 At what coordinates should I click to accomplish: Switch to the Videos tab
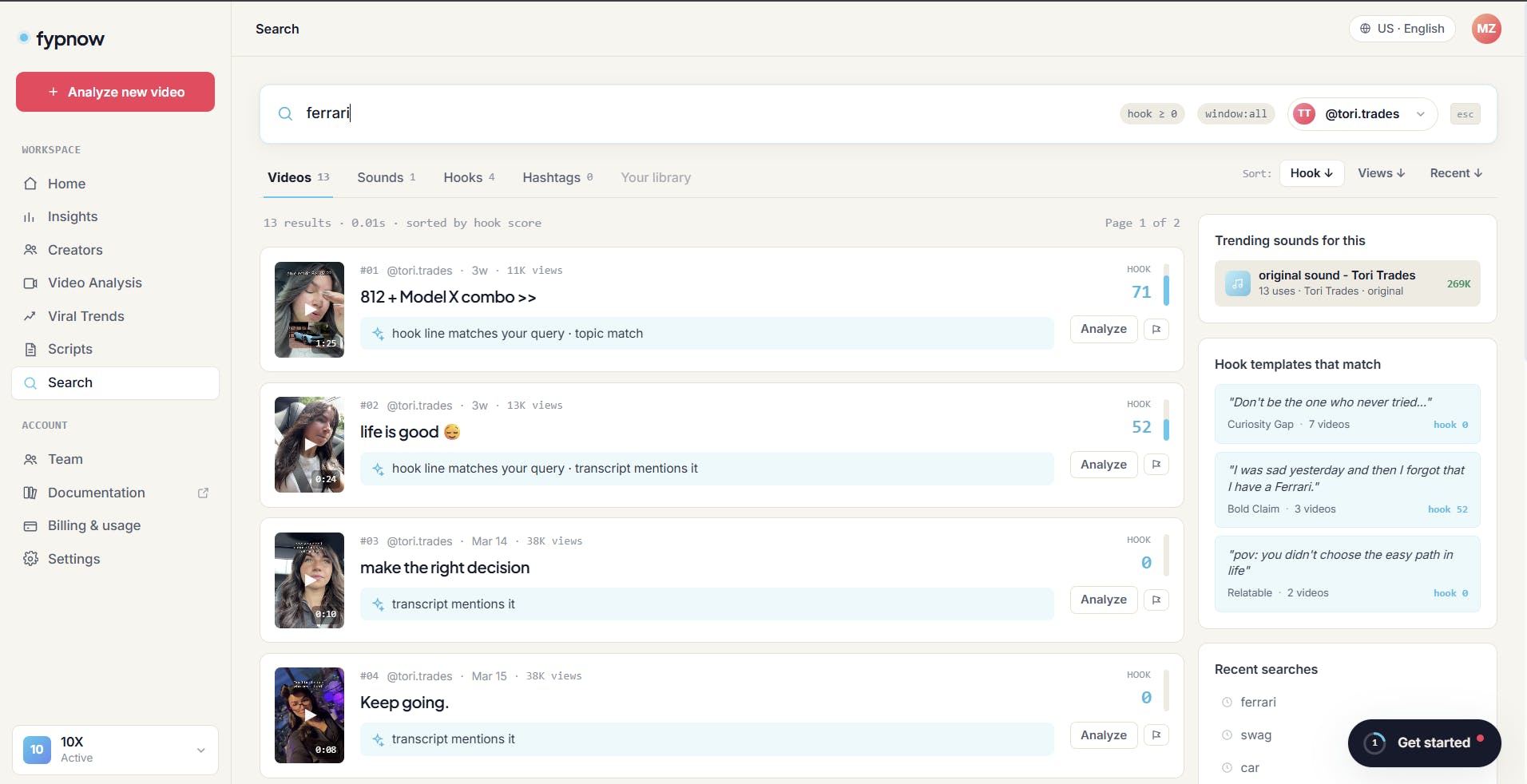(x=299, y=177)
